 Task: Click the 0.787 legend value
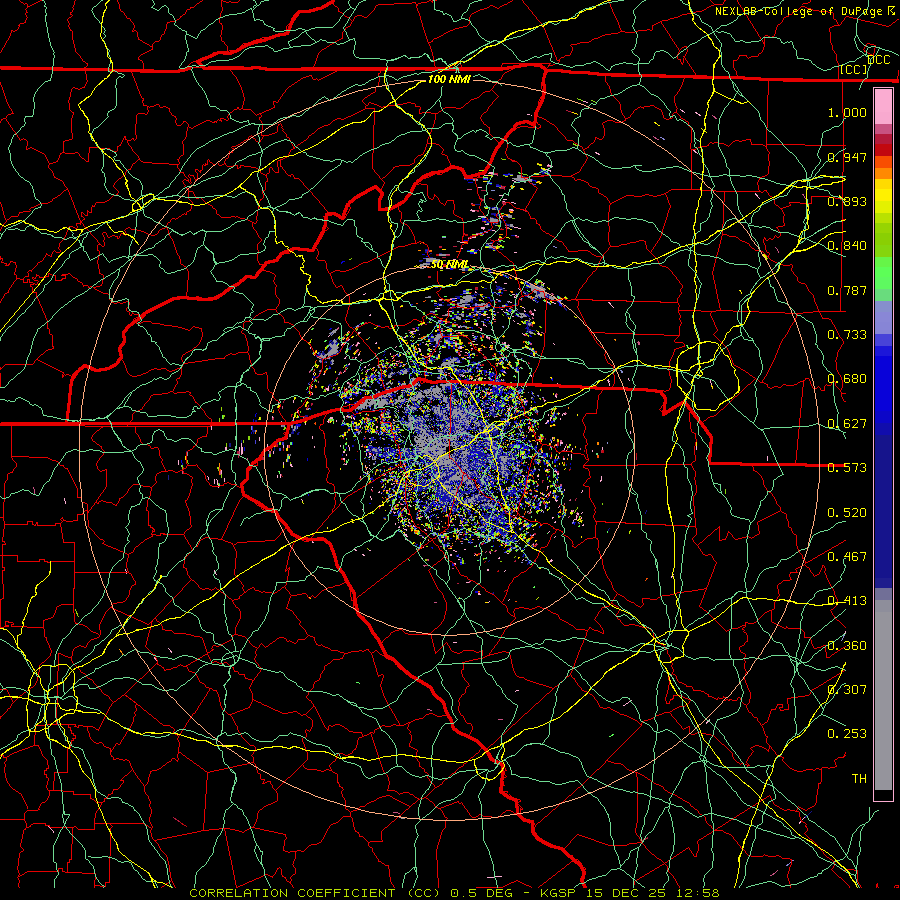pos(847,290)
